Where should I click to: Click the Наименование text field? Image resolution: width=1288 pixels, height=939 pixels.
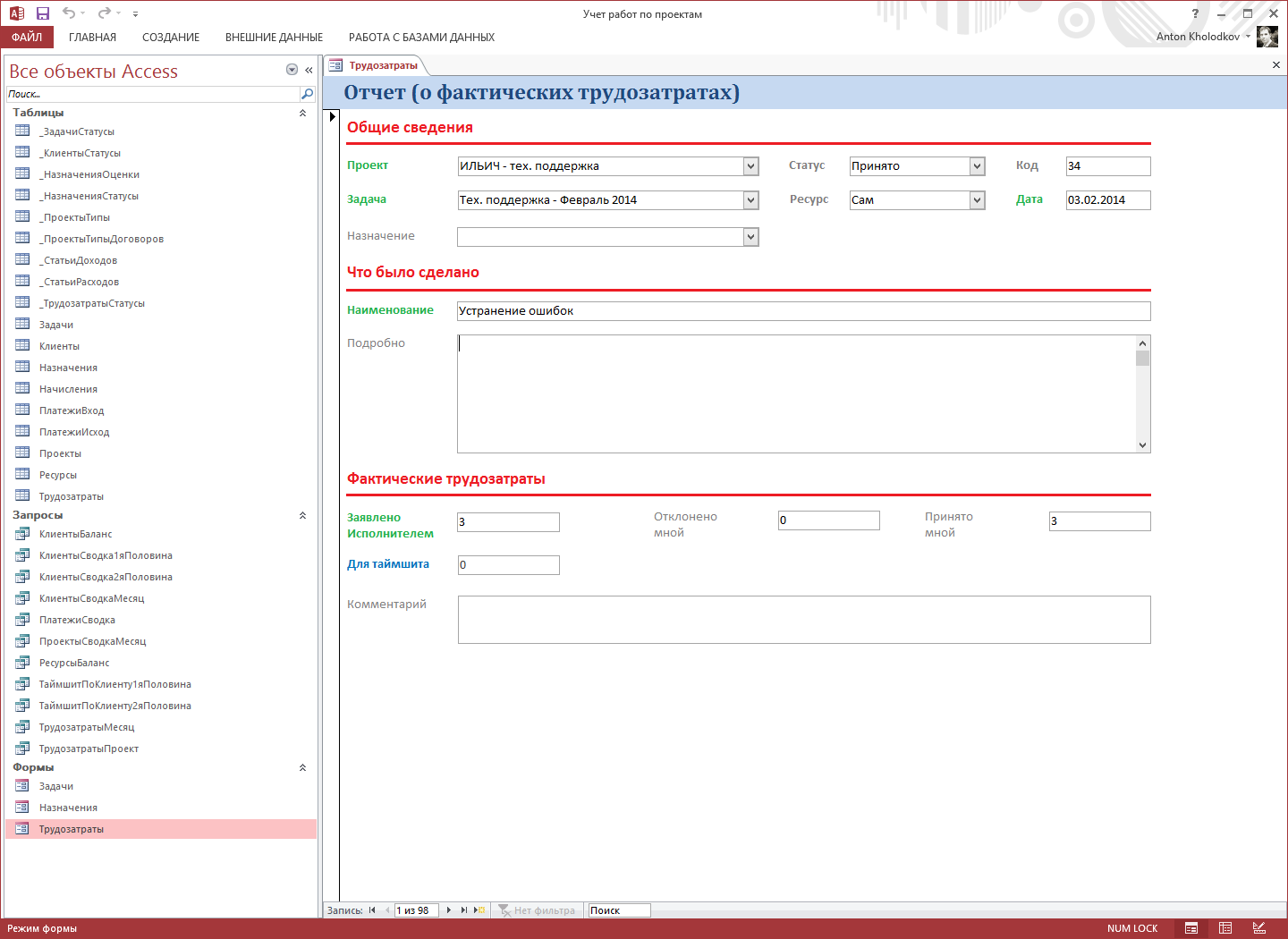tap(804, 311)
